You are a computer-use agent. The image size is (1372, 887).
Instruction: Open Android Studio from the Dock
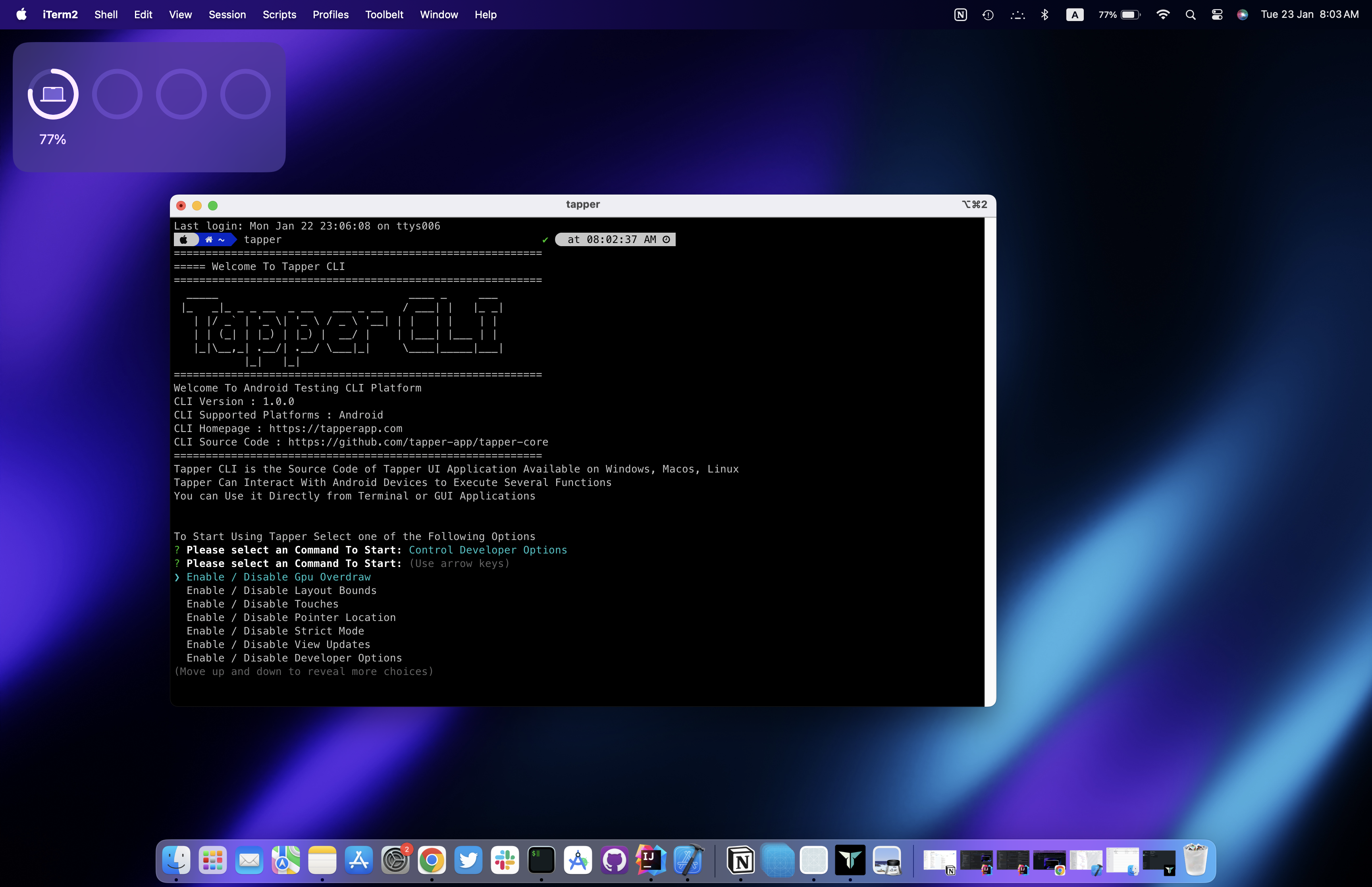578,860
